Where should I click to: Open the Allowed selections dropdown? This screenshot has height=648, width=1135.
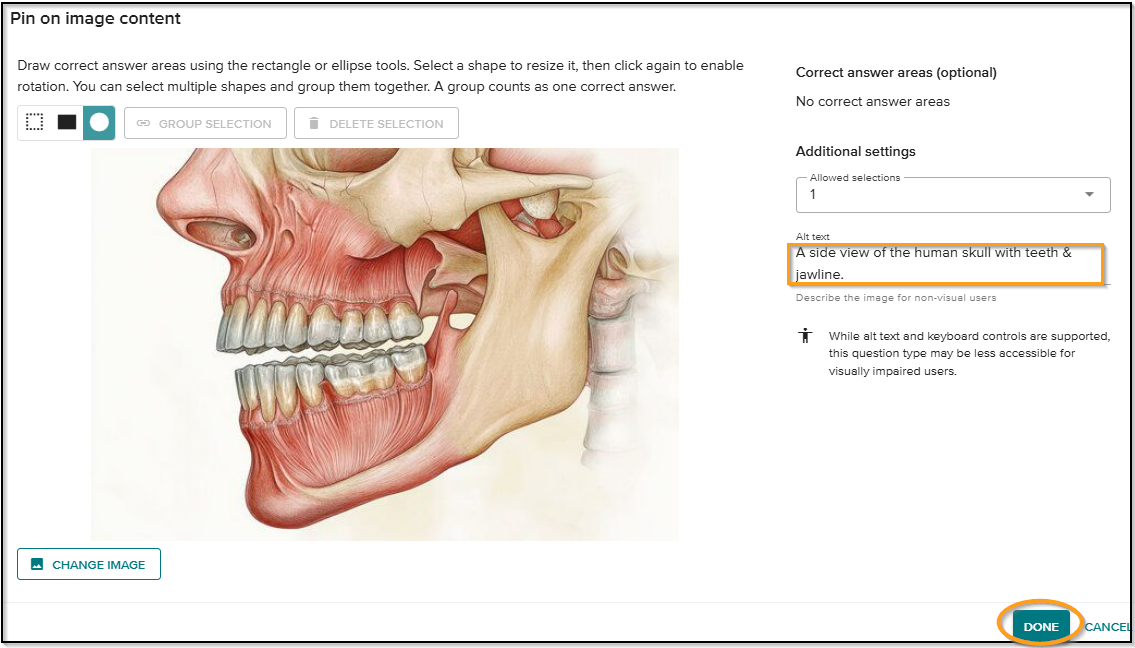point(950,194)
